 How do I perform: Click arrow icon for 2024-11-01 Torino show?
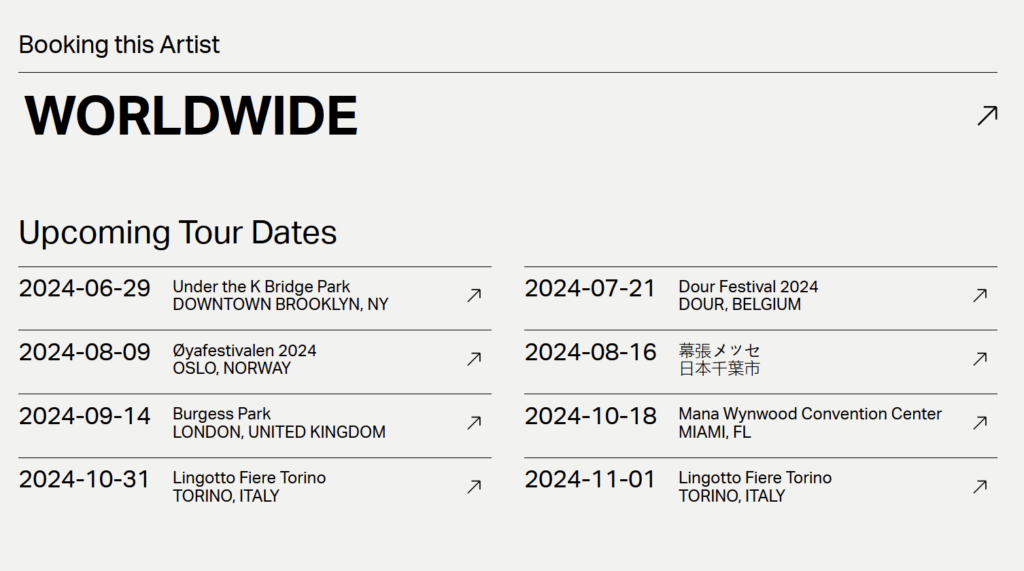(x=980, y=486)
